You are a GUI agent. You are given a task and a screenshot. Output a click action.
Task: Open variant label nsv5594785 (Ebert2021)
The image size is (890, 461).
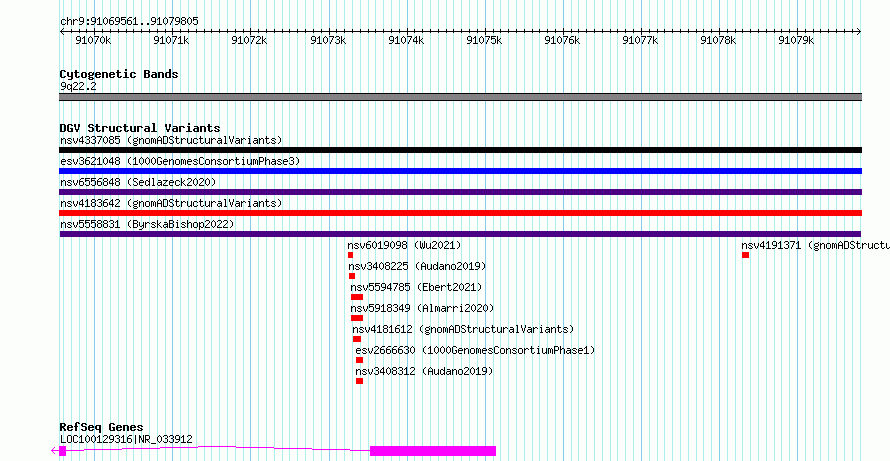[416, 287]
